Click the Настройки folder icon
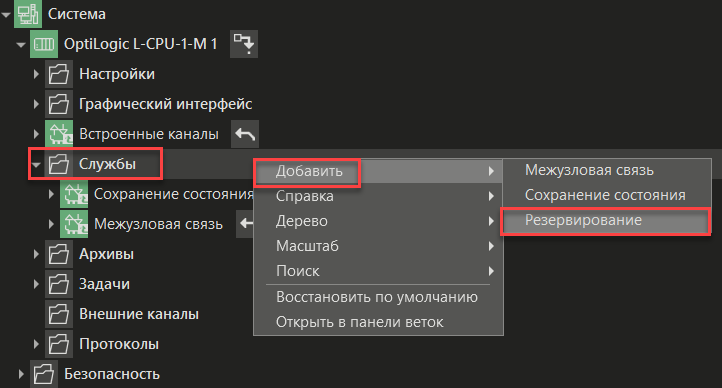The image size is (722, 388). tap(58, 74)
